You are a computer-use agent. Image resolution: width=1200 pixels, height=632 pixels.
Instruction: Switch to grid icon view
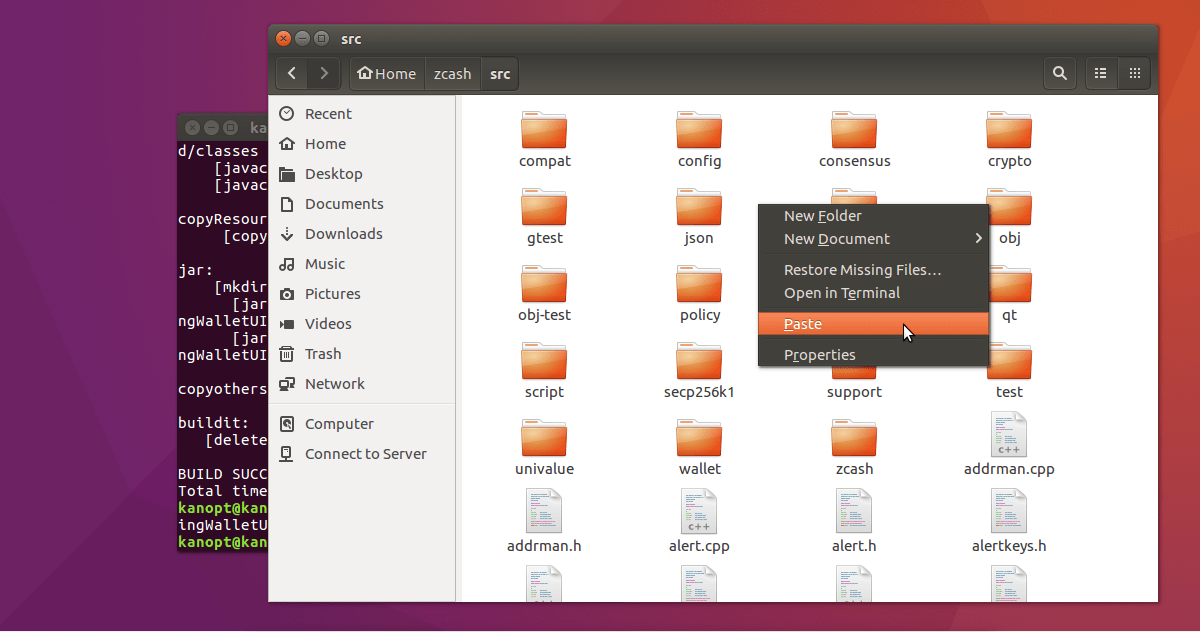(1134, 73)
